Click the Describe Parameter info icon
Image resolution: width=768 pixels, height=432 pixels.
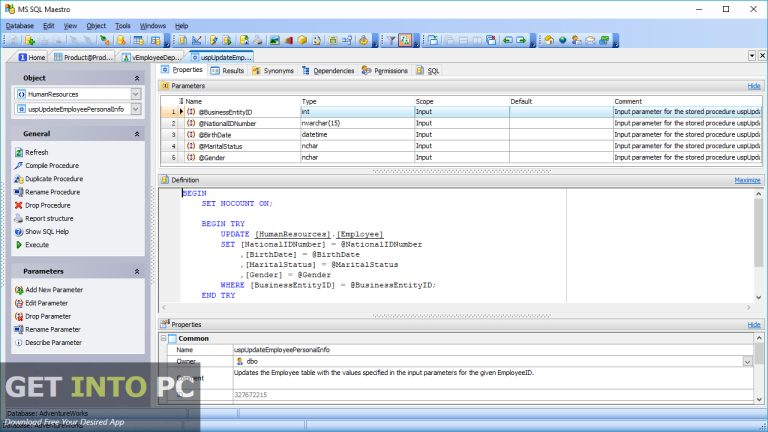pyautogui.click(x=18, y=342)
